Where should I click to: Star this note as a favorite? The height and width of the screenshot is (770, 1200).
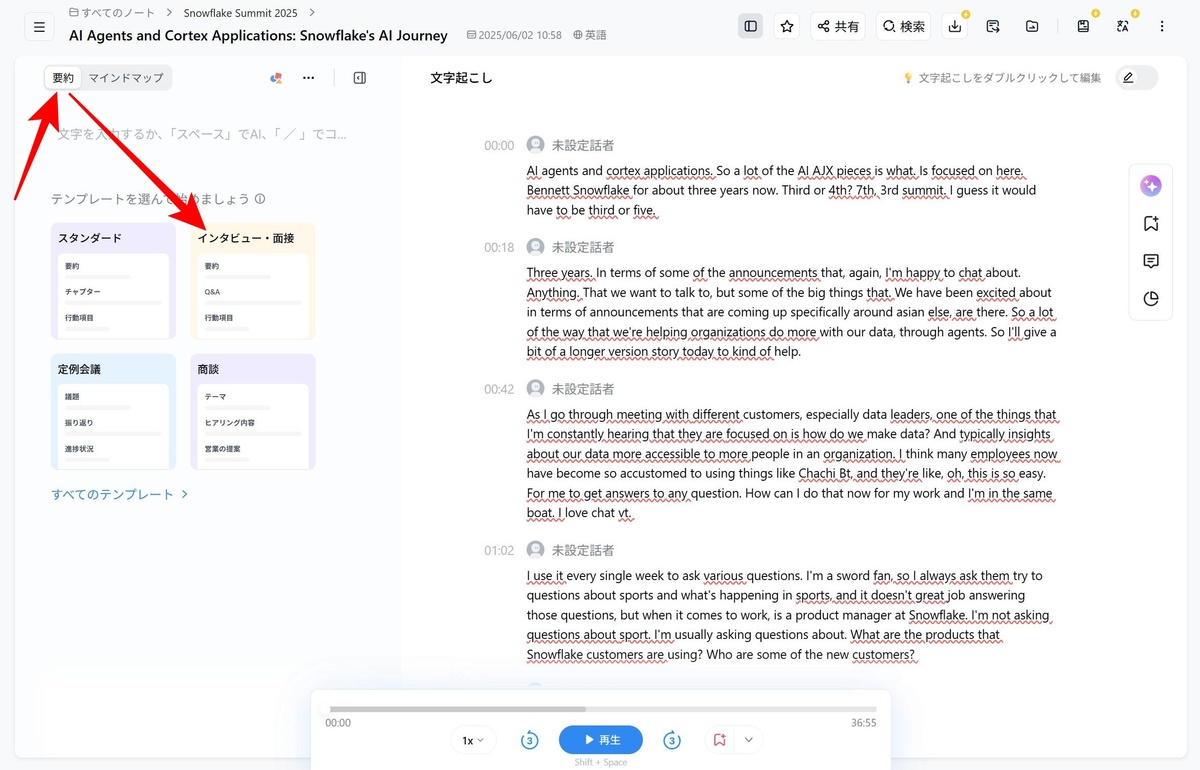pos(787,27)
